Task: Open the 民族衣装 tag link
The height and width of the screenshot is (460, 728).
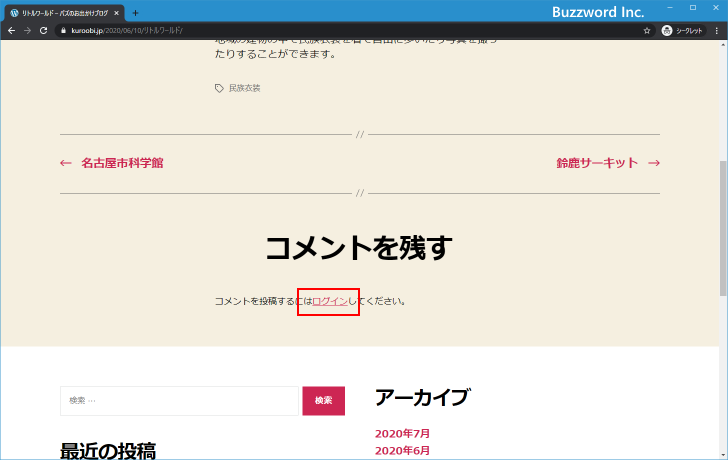Action: point(245,88)
